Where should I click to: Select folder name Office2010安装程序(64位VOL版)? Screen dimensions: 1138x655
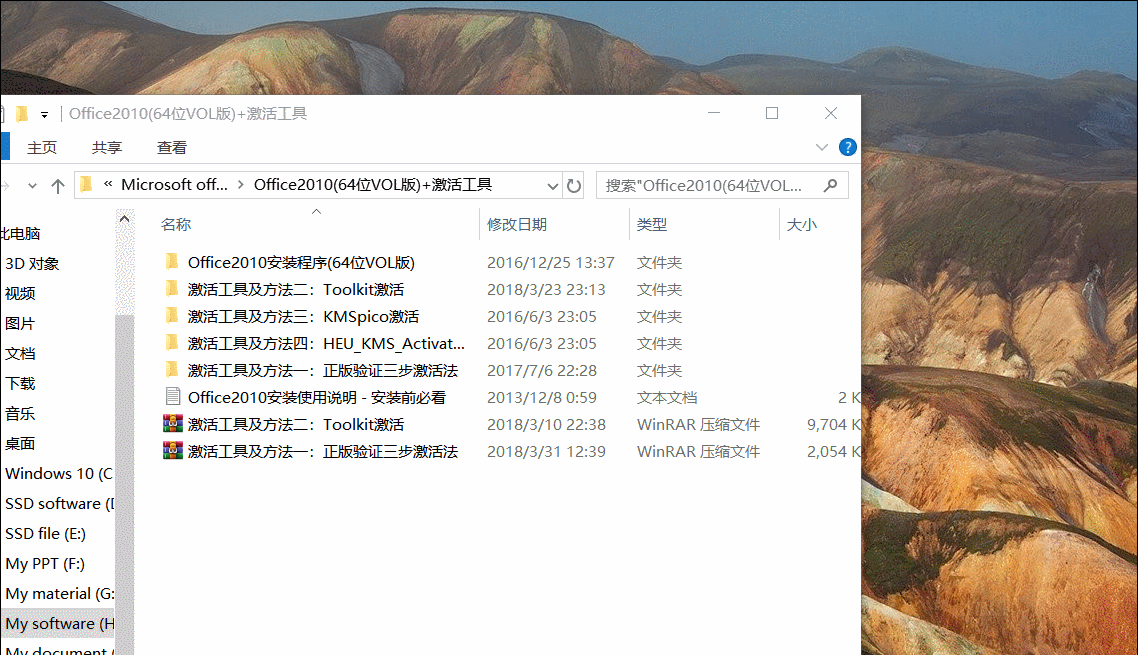point(301,262)
